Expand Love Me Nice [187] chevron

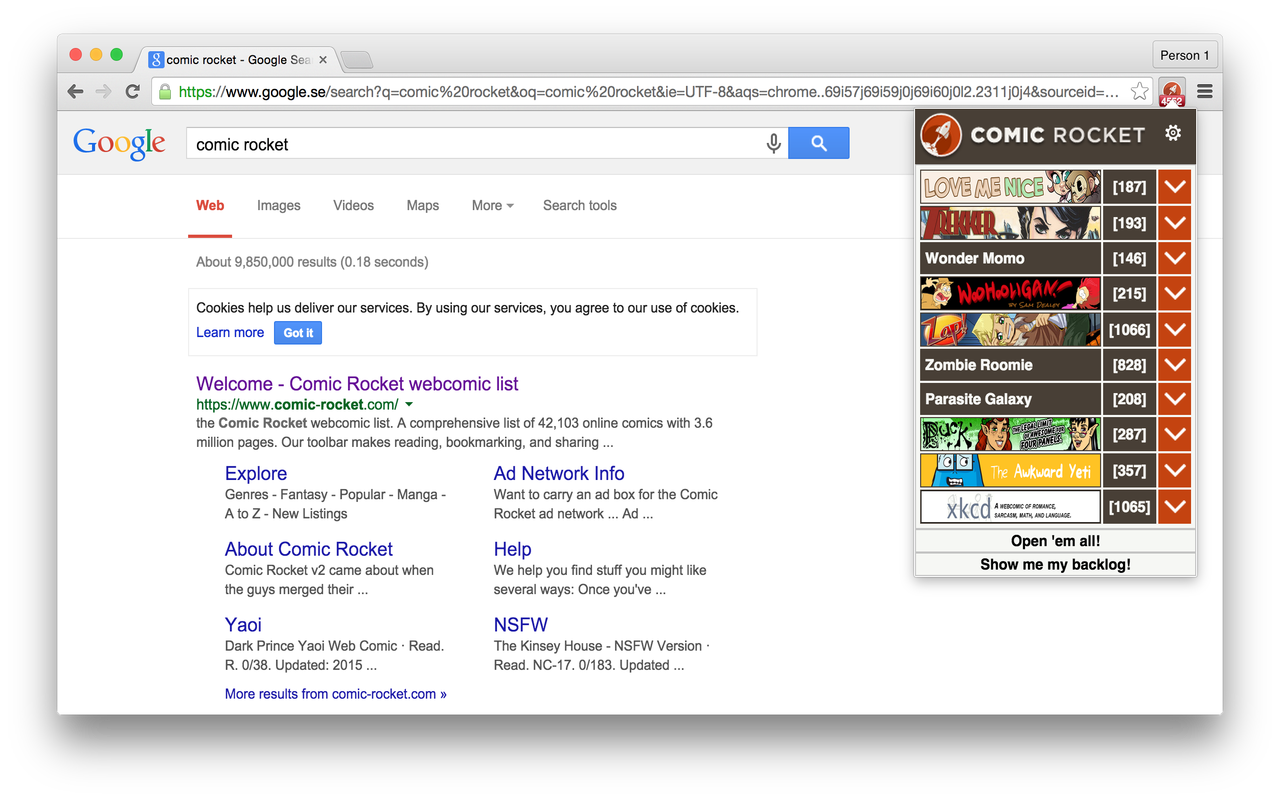pos(1175,187)
